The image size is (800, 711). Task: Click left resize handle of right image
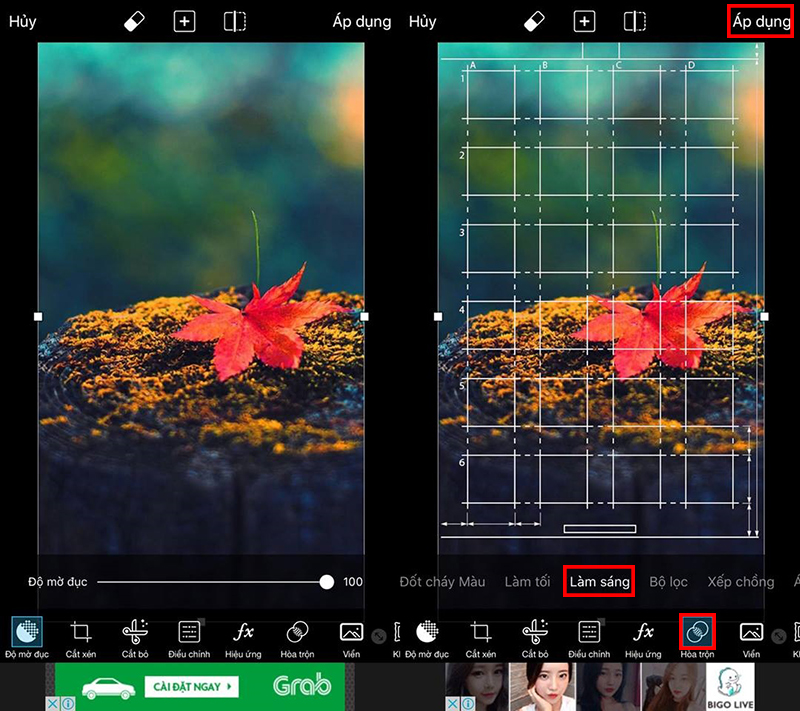click(x=438, y=317)
